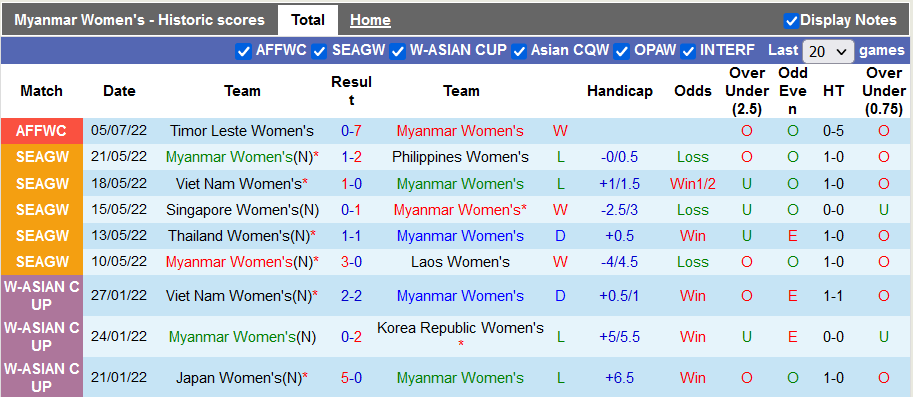This screenshot has width=913, height=397.
Task: Click handicap value +1/1.5
Action: tap(620, 184)
